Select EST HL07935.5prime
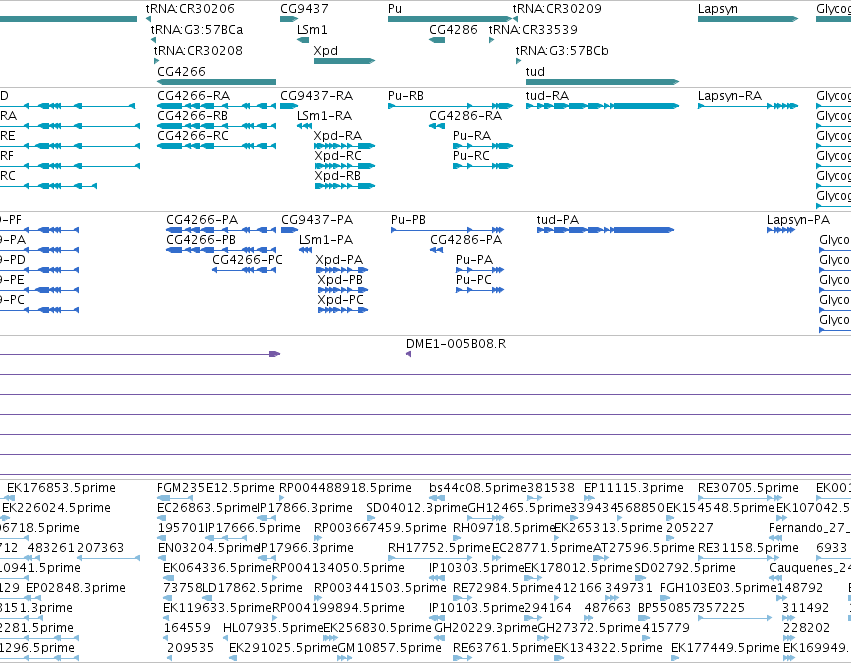 point(273,628)
